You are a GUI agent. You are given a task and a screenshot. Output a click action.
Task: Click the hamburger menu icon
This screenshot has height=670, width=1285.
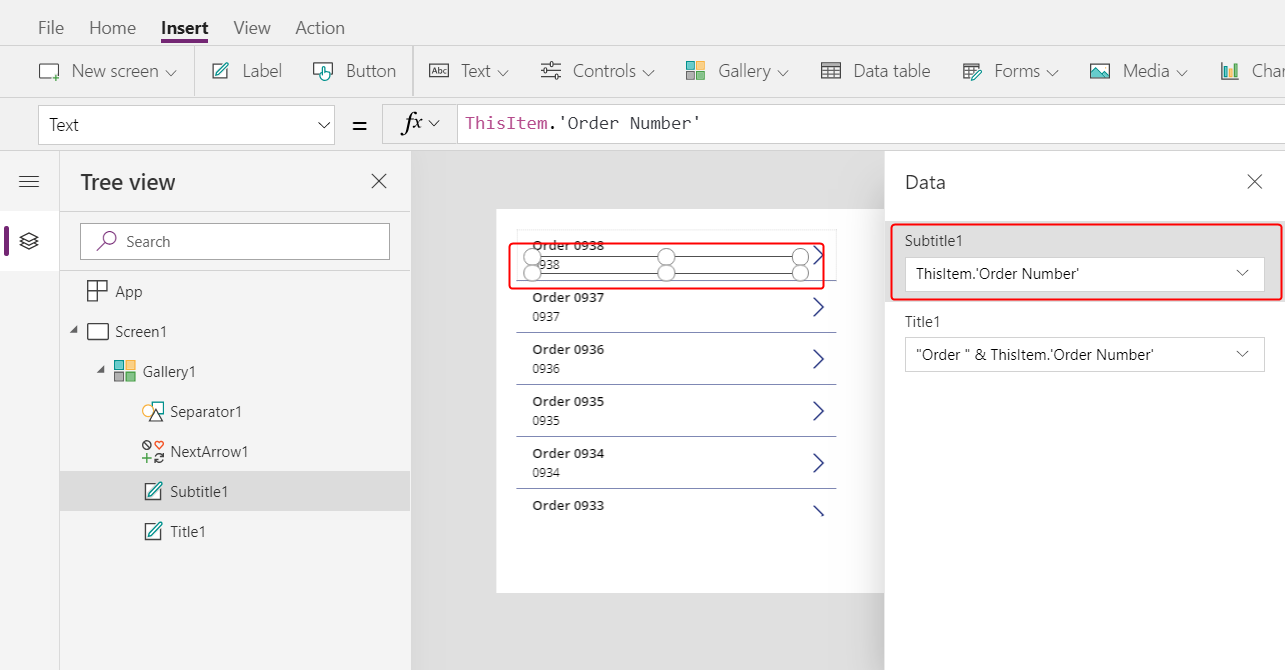point(29,181)
